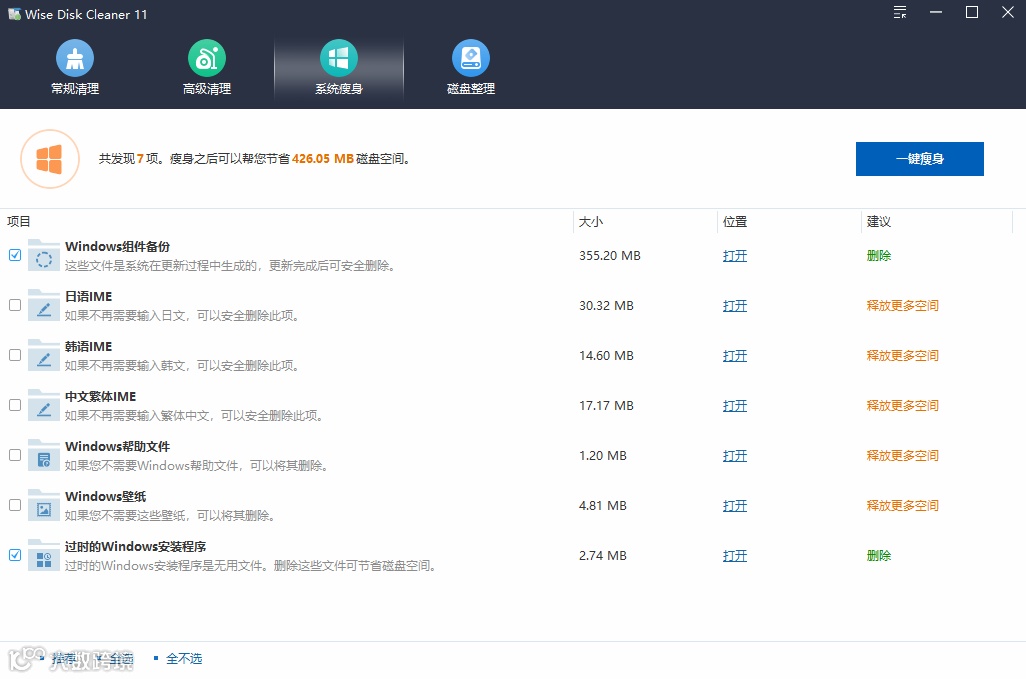This screenshot has width=1026, height=679.
Task: Open the 高级清理 icon
Action: coord(207,58)
